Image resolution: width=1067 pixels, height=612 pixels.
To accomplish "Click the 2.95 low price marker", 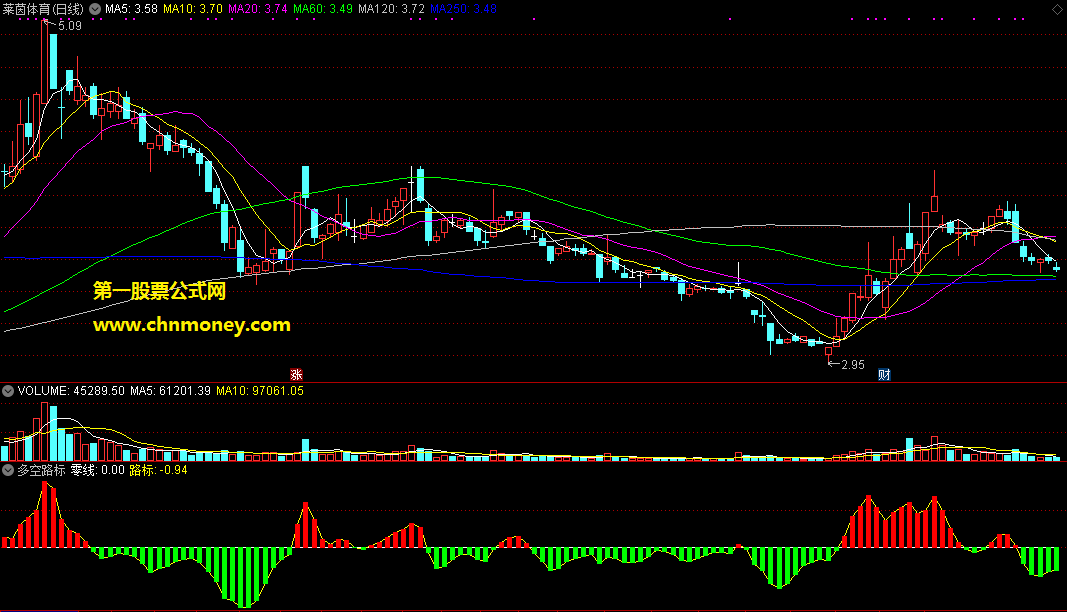I will (853, 365).
